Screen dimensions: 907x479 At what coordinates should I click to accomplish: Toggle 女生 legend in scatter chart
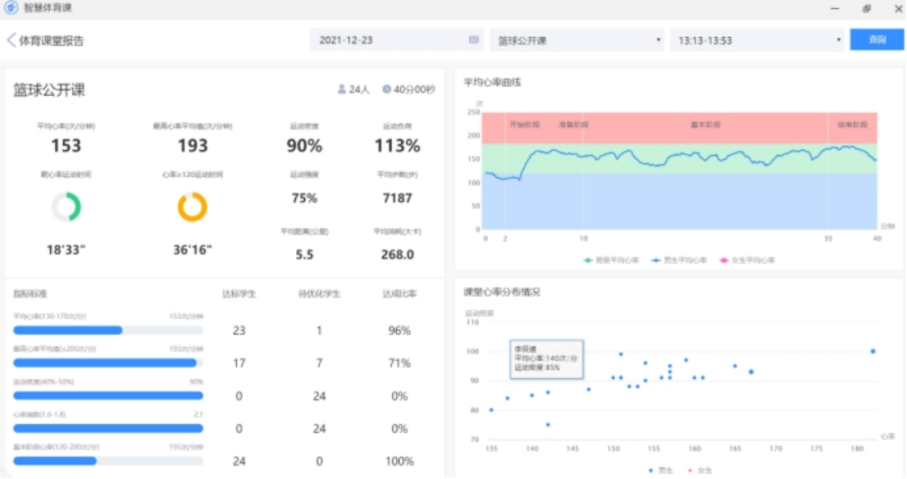700,470
